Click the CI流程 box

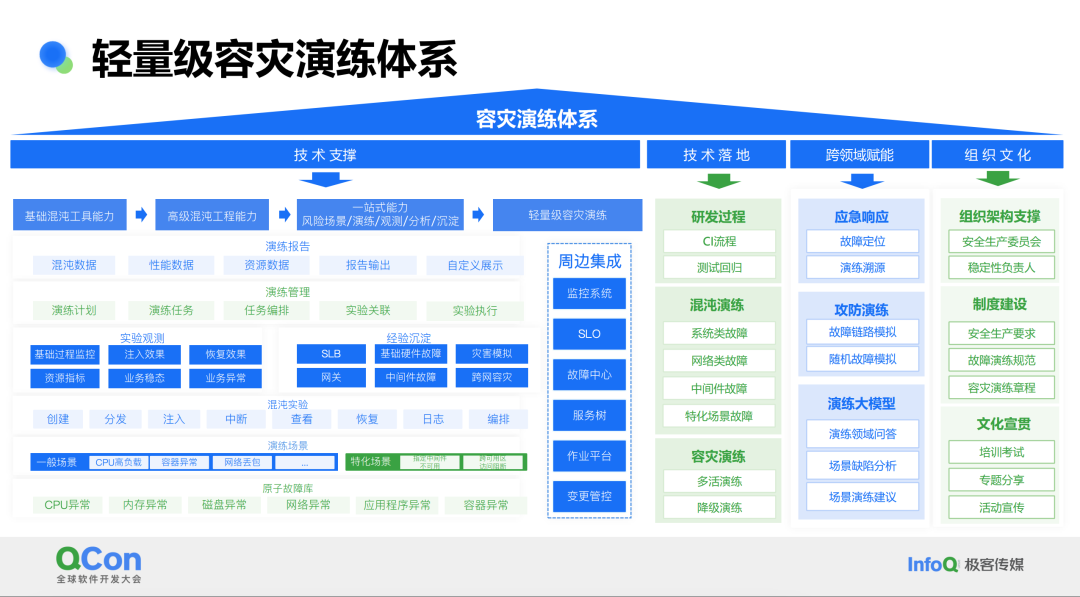[719, 242]
